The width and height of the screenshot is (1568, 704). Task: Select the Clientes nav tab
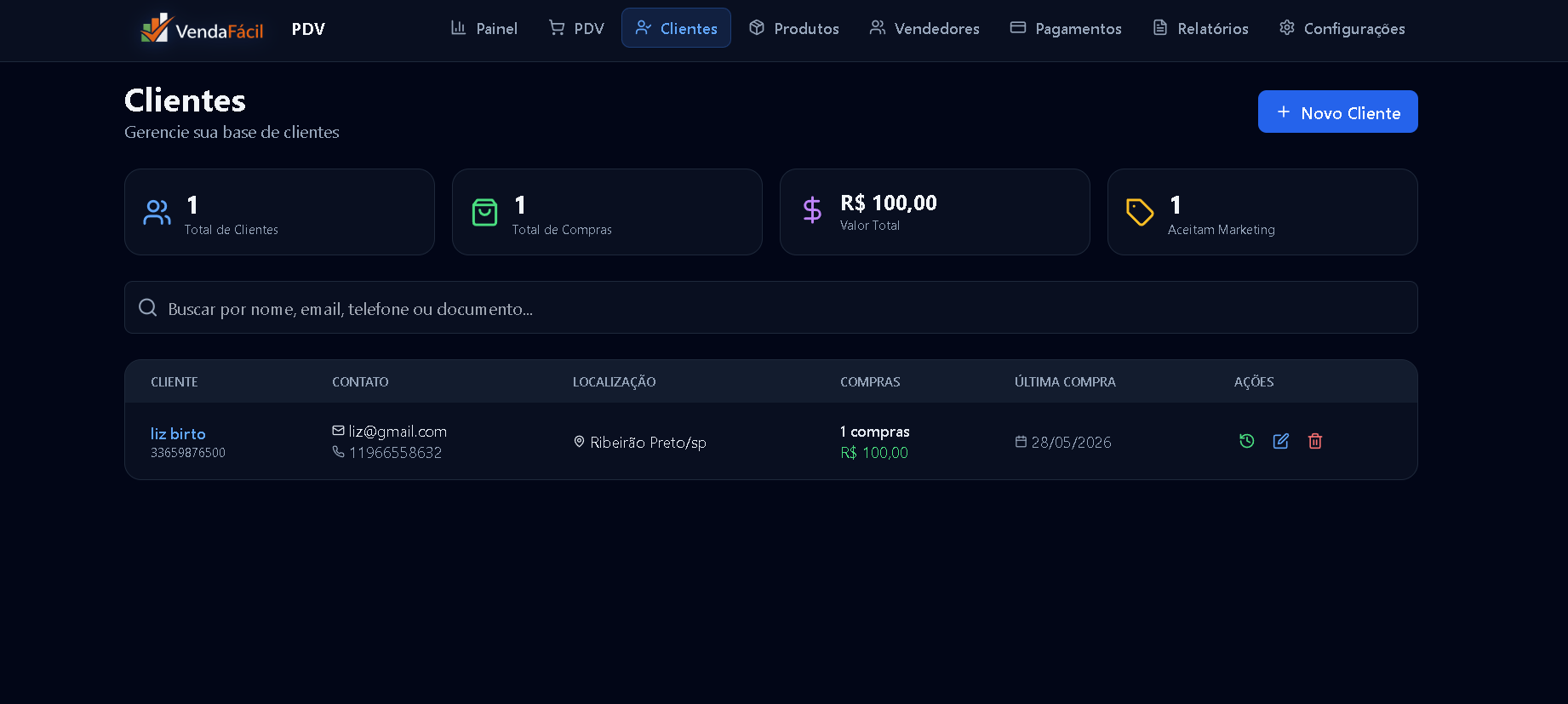pos(676,28)
